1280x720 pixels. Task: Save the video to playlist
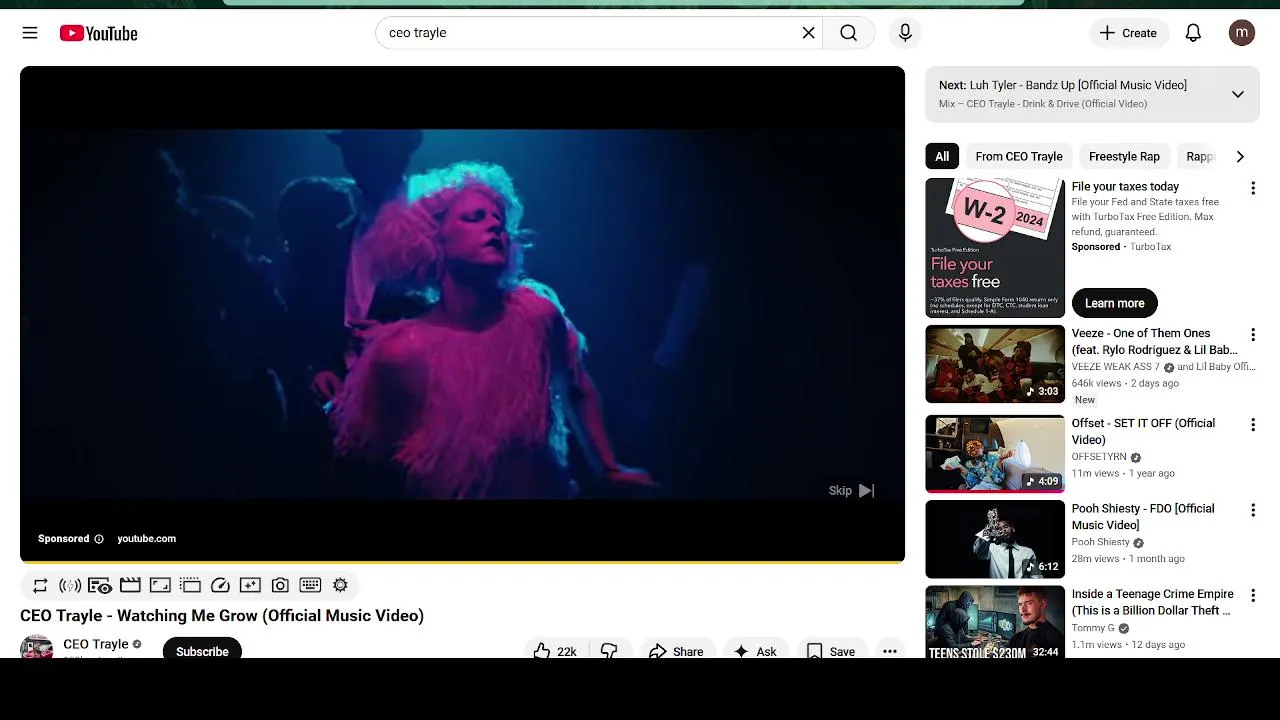831,650
